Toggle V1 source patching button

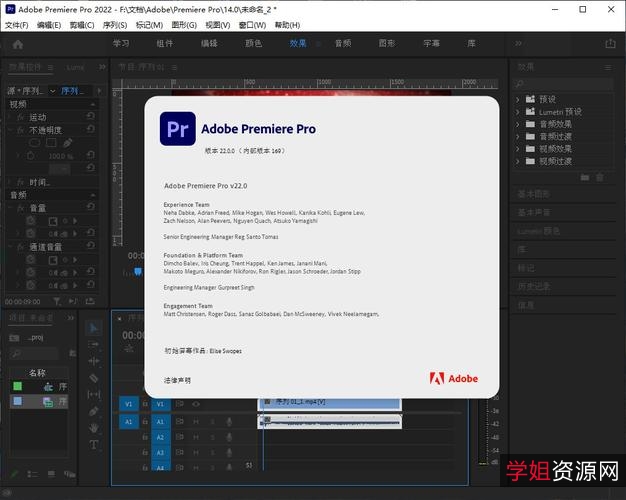(x=129, y=404)
